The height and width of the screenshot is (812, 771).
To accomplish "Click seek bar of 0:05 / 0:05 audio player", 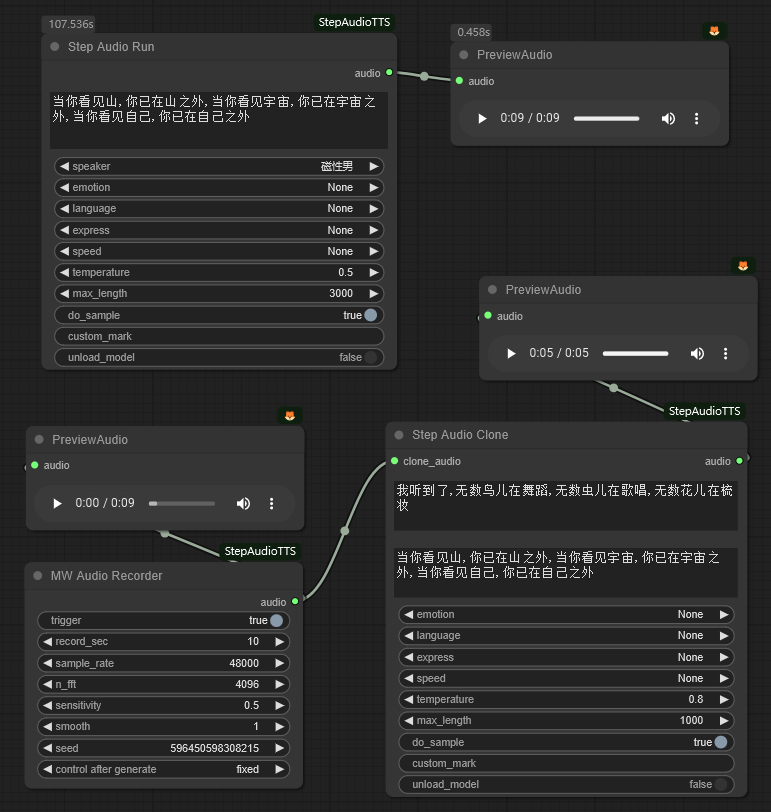I will [x=635, y=354].
